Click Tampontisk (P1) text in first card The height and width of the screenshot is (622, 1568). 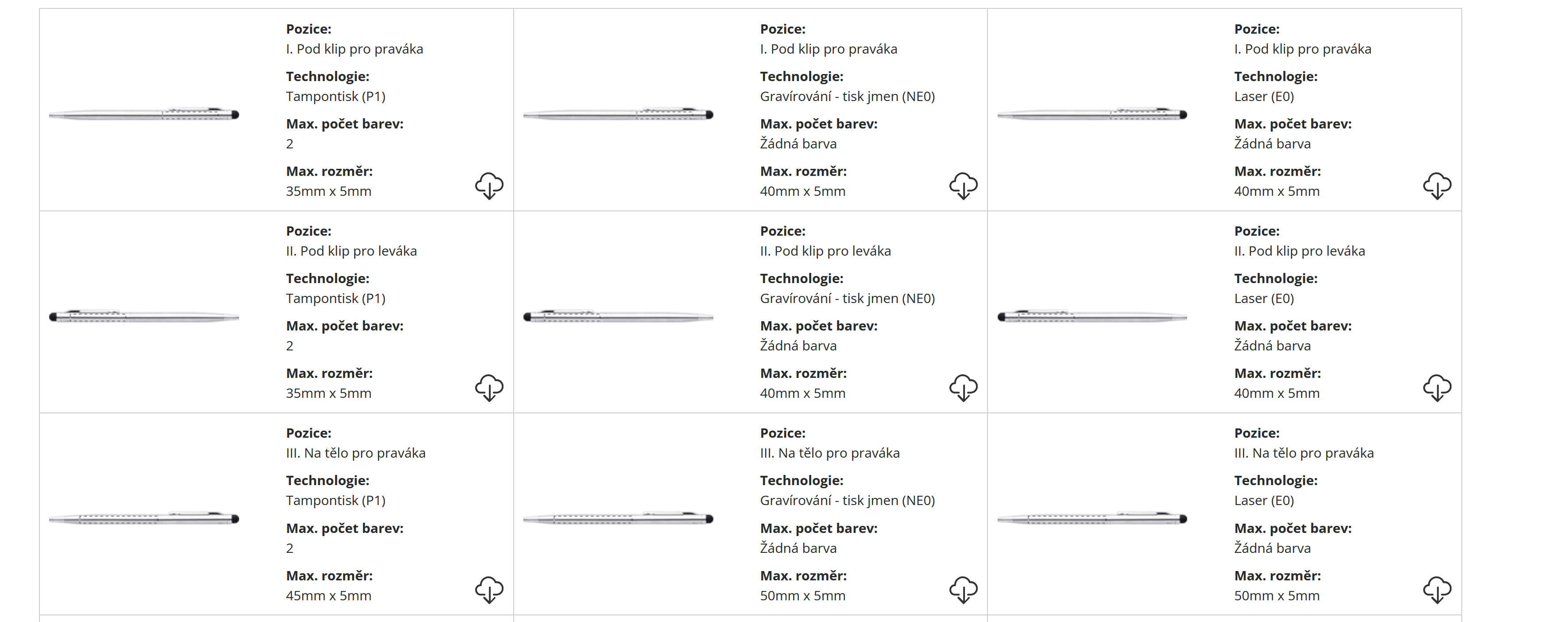tap(335, 96)
